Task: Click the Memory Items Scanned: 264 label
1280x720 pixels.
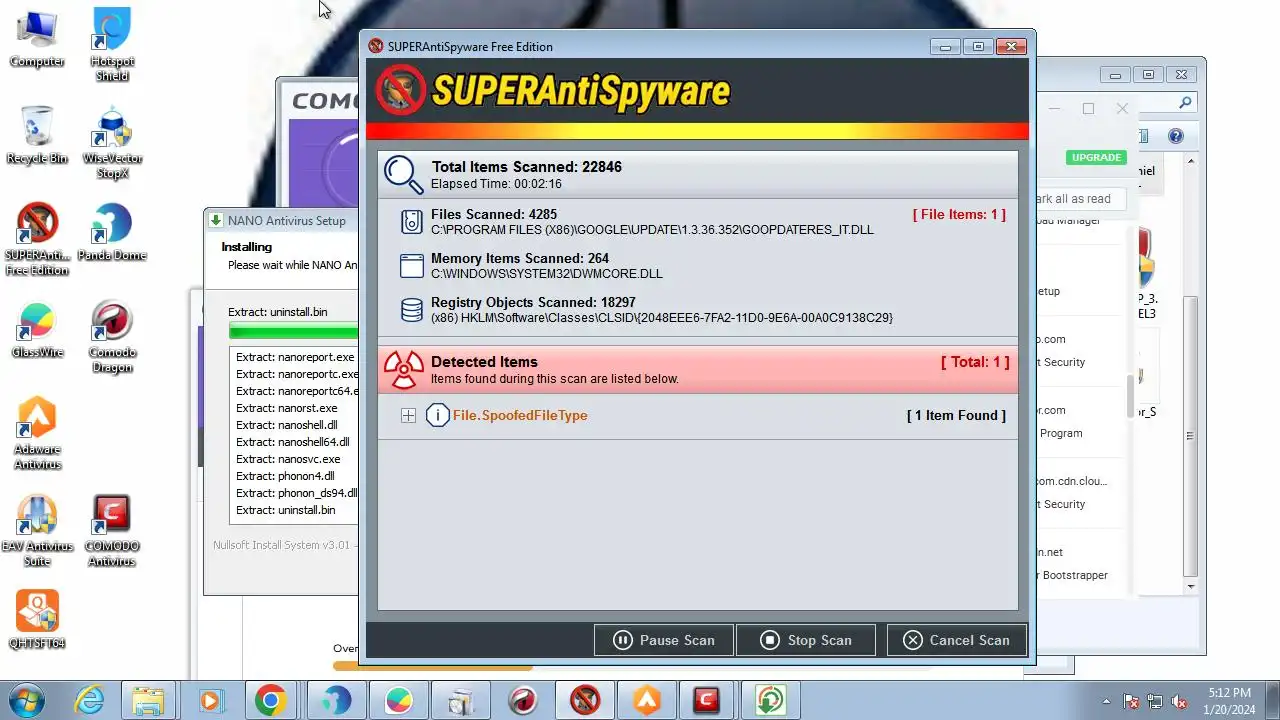Action: [520, 258]
